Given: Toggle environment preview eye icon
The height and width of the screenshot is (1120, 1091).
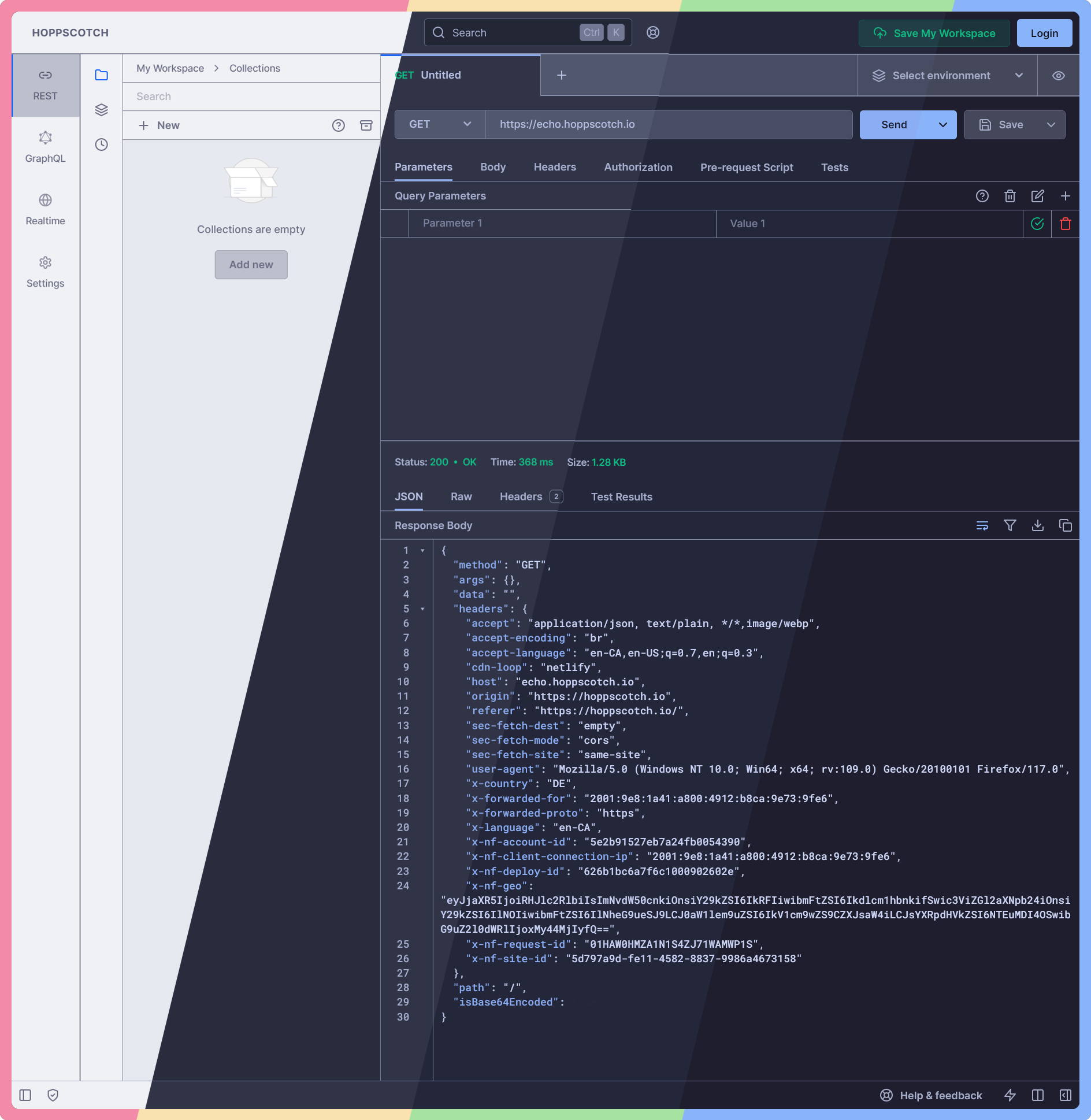Looking at the screenshot, I should point(1059,76).
